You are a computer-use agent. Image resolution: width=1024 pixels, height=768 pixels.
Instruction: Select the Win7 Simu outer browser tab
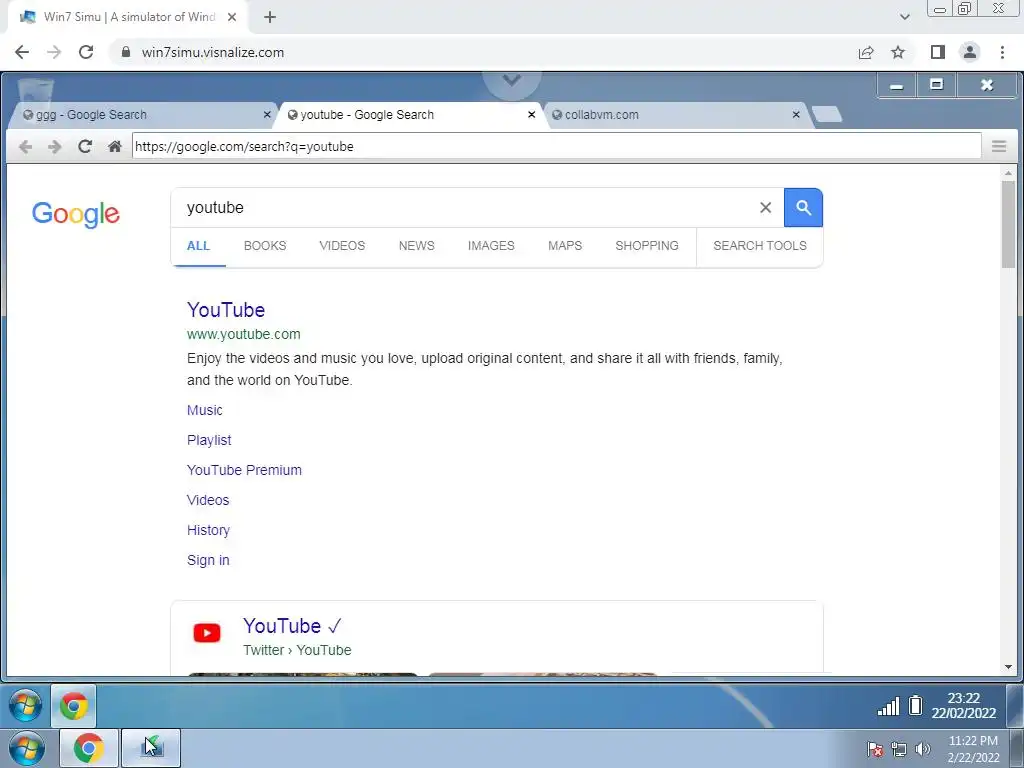click(128, 17)
